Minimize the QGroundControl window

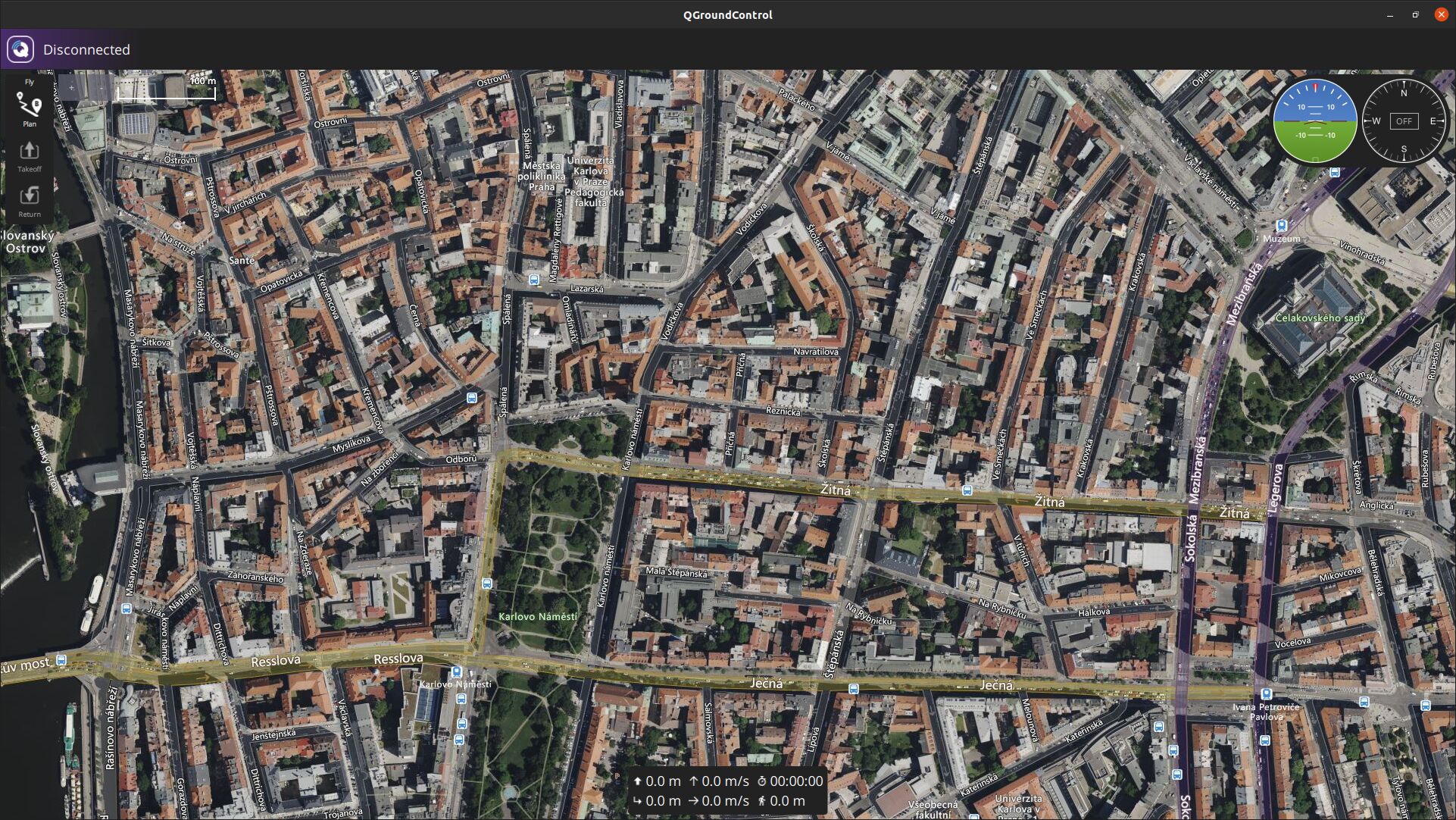1390,14
